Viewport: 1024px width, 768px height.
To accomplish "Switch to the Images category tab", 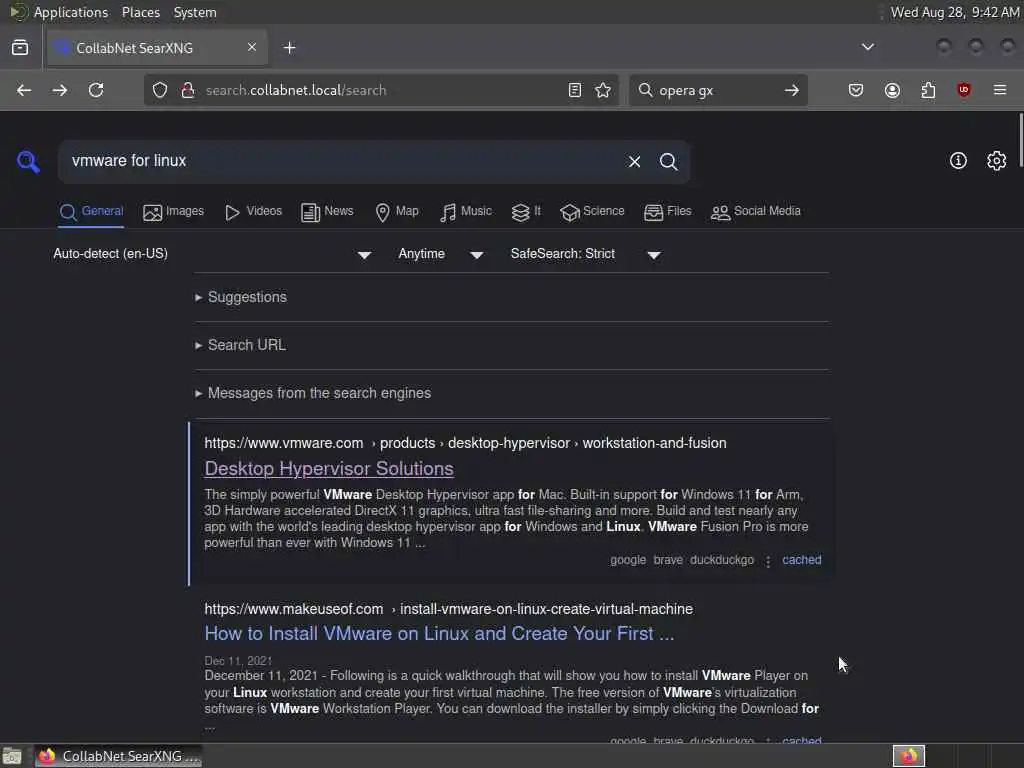I will coord(174,212).
